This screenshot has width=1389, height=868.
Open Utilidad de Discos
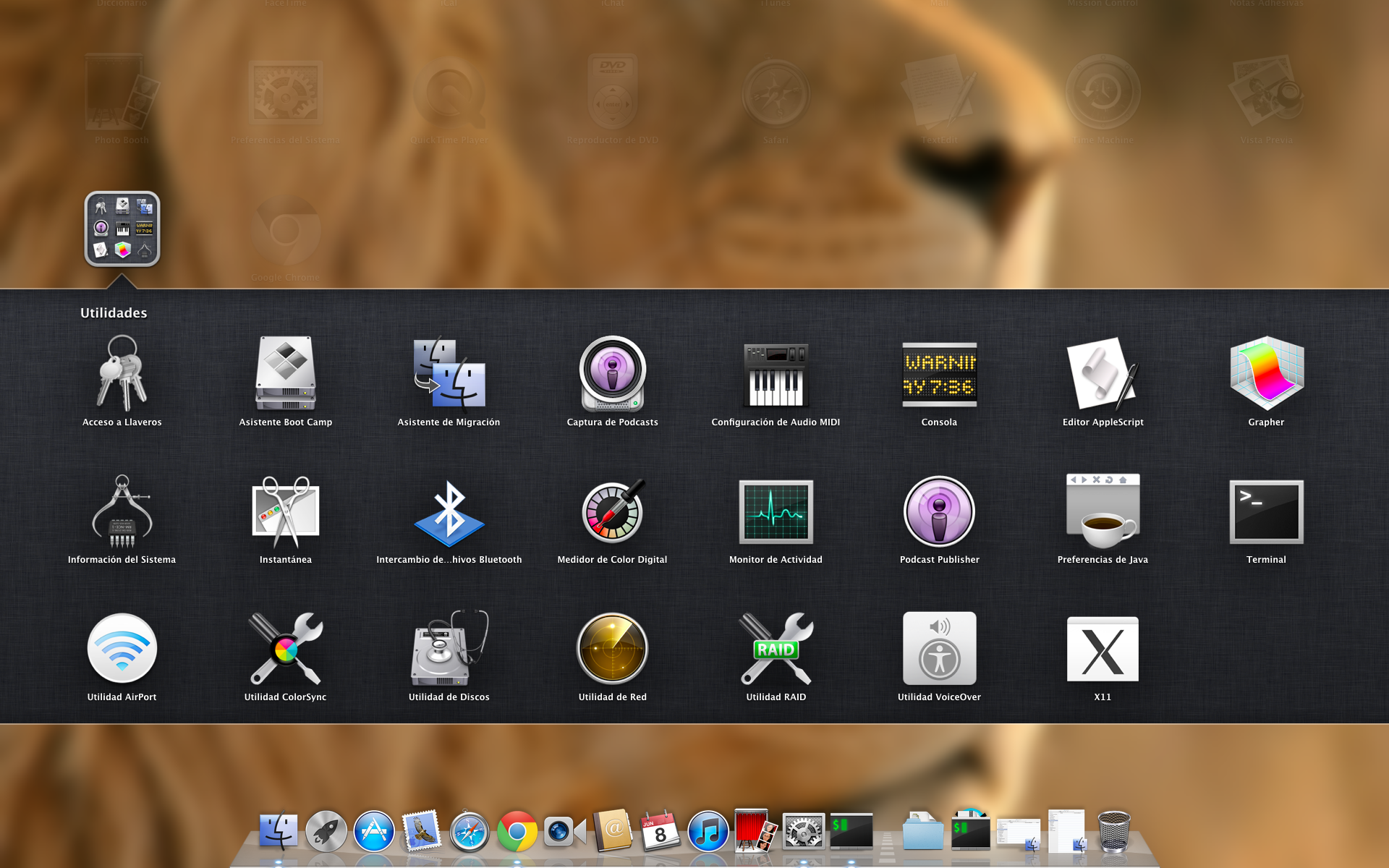pos(449,649)
